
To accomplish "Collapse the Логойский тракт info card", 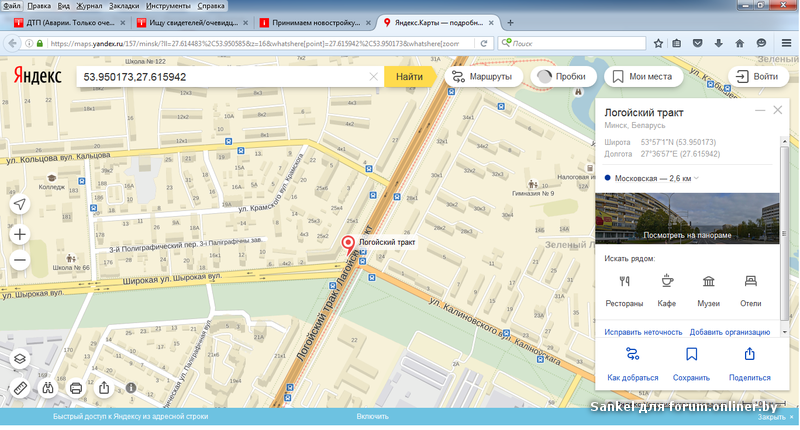I will coord(760,110).
